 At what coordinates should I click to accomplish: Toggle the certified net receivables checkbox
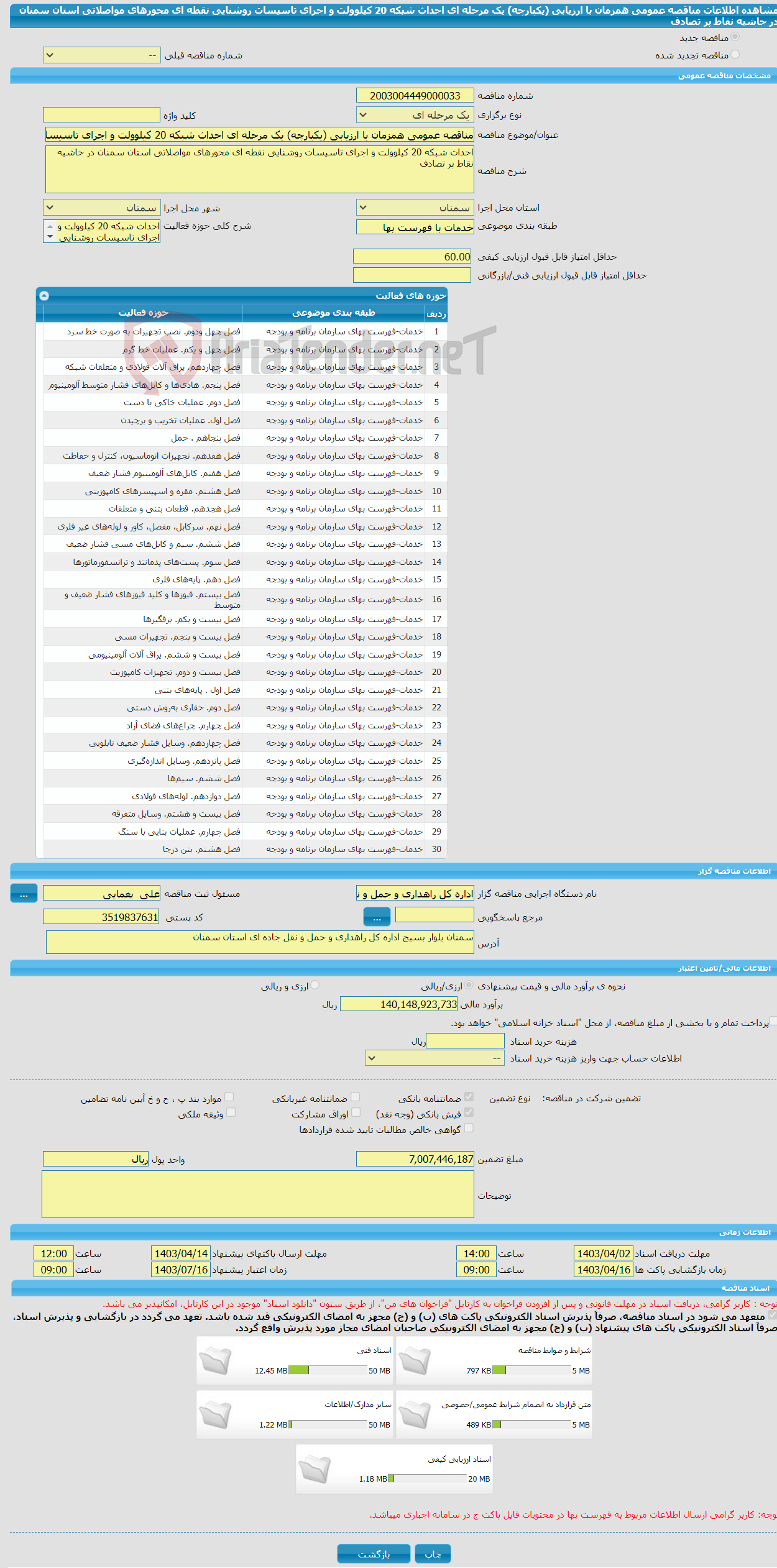pos(469,1128)
